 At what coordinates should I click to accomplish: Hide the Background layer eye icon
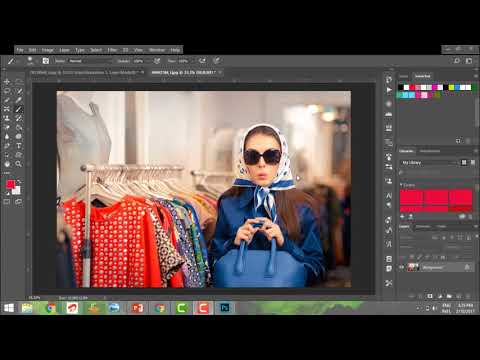402,267
